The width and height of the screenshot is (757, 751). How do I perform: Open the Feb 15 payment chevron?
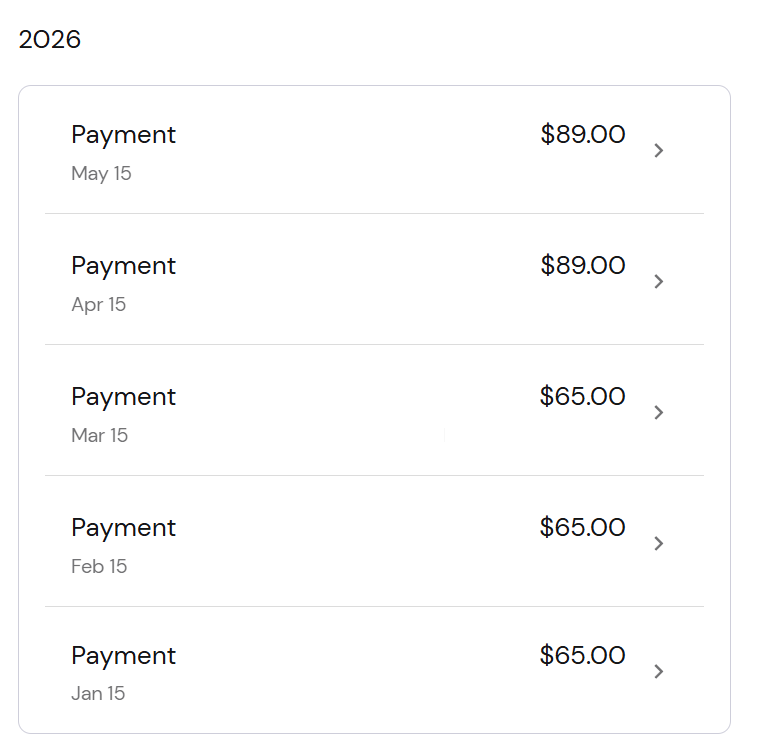pos(659,543)
